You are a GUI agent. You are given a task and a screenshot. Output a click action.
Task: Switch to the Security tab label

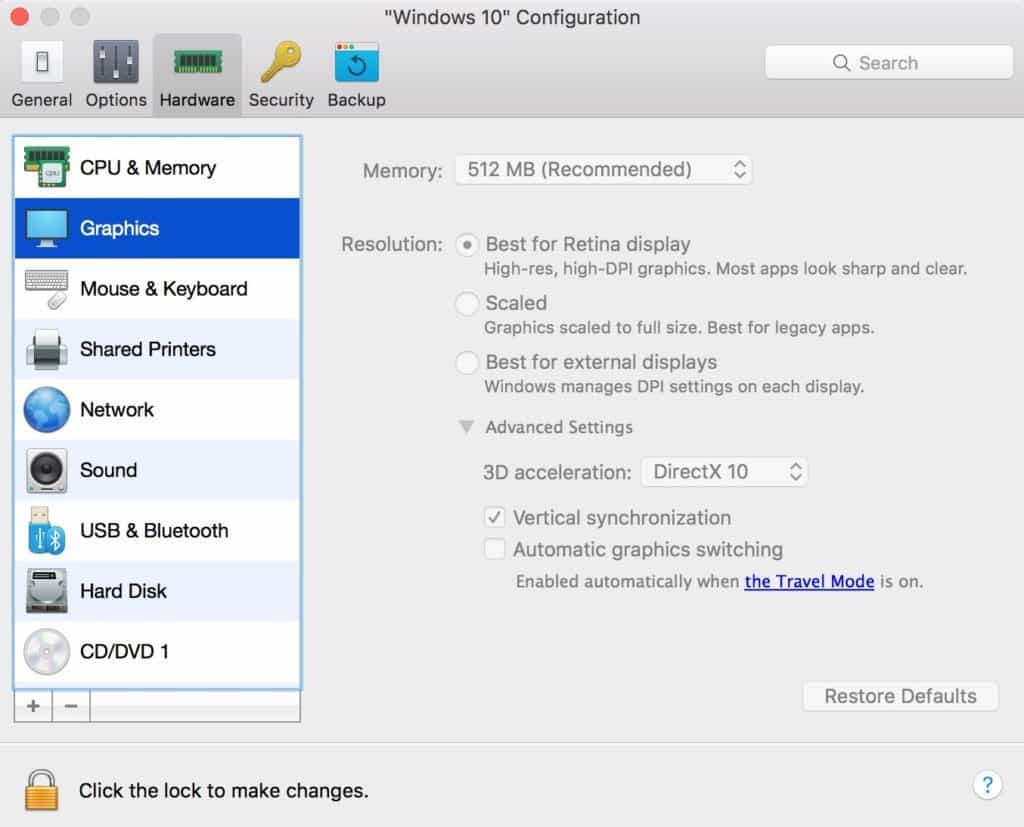coord(281,100)
